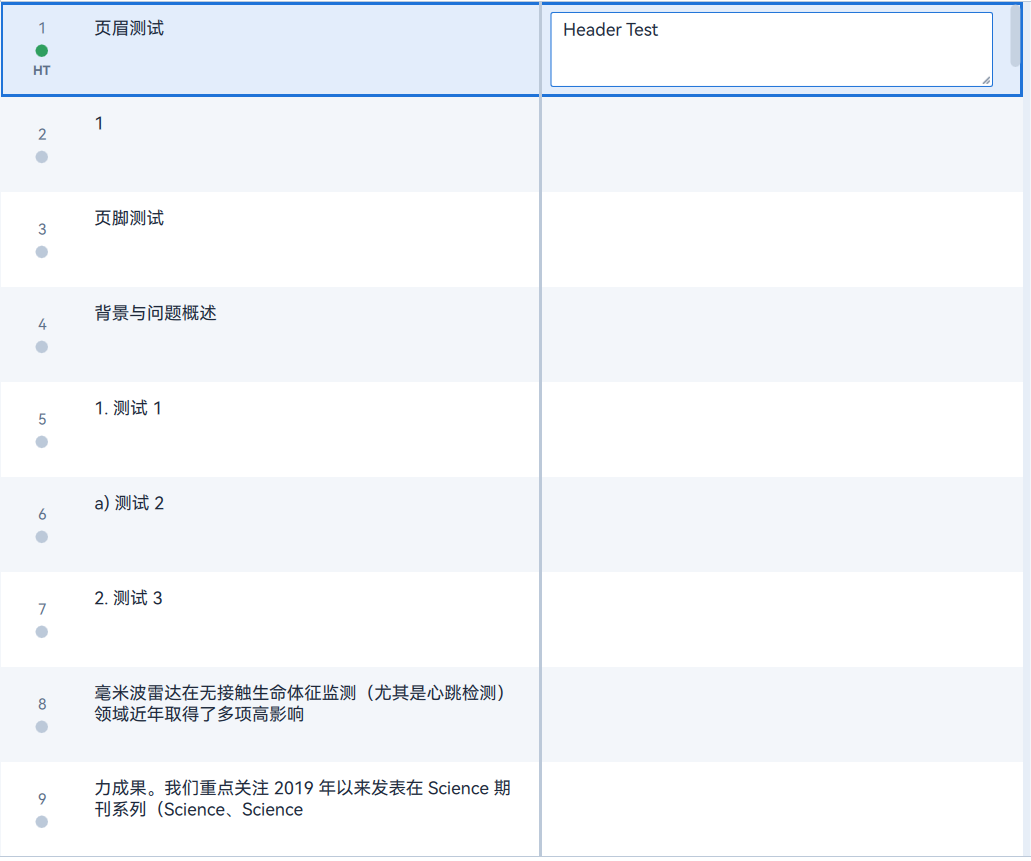Click the status dot for segment 4
Viewport: 1031px width, 861px height.
42,347
